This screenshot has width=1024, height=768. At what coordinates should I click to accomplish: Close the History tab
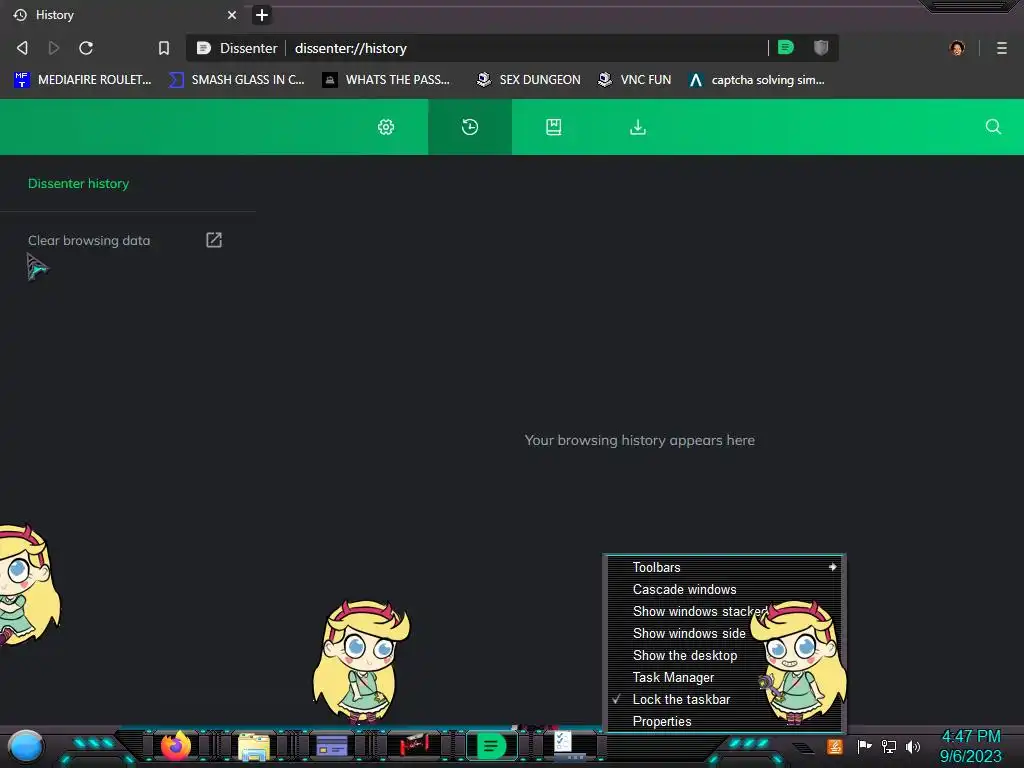(232, 14)
